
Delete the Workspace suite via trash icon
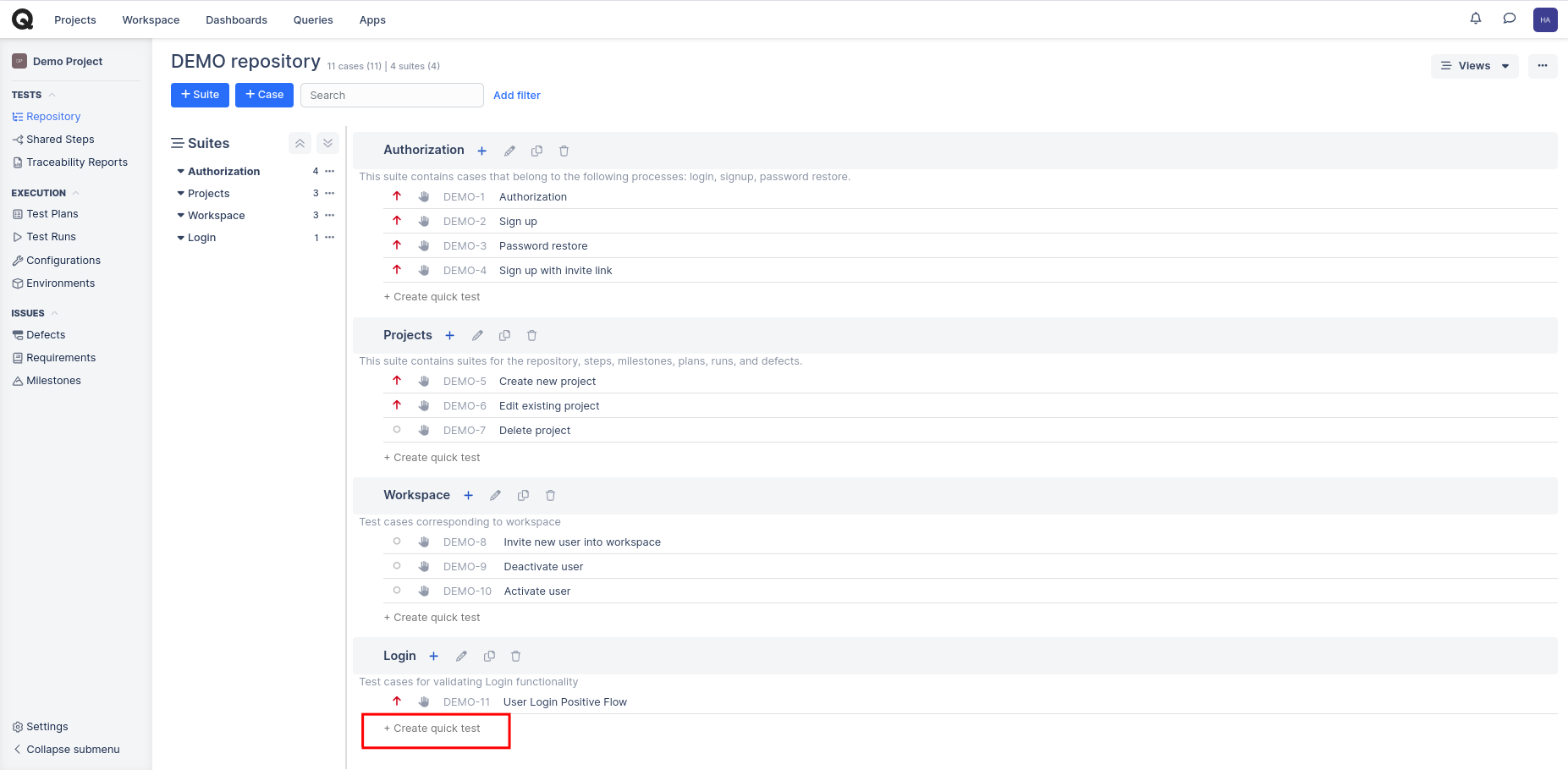(550, 496)
